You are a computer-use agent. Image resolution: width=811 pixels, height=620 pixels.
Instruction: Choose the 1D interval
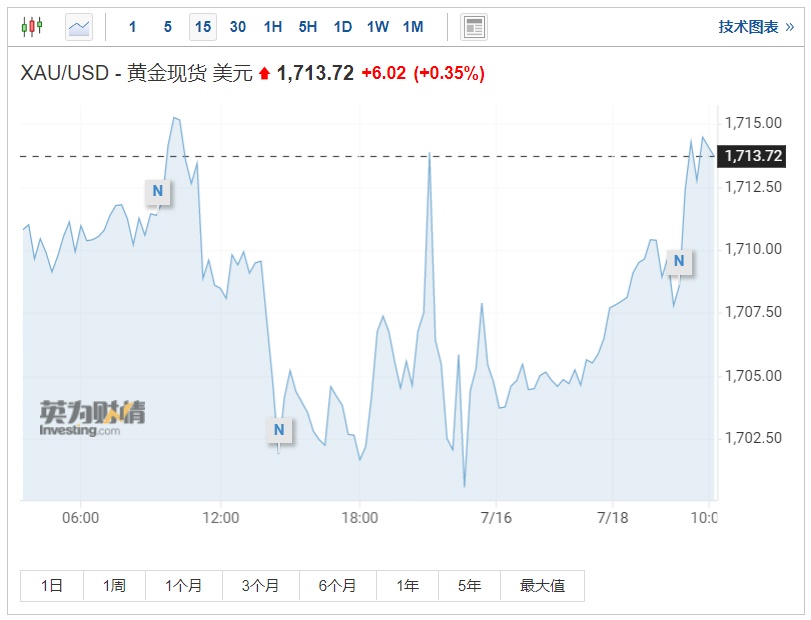point(343,27)
